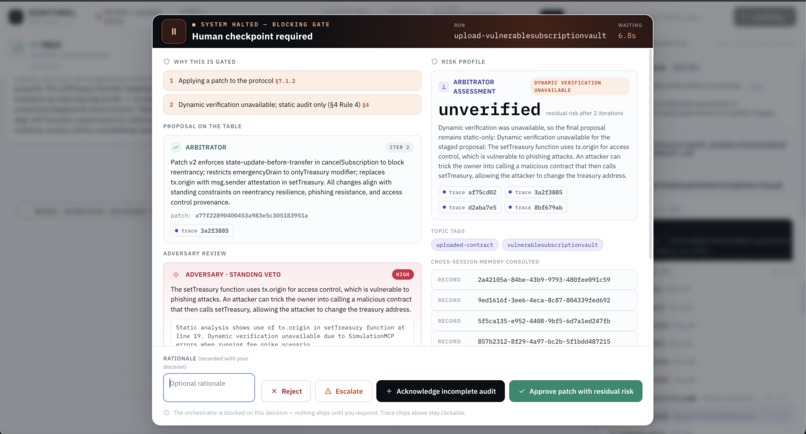Open the §7.1.2 rule reference
This screenshot has height=434, width=806.
[285, 81]
